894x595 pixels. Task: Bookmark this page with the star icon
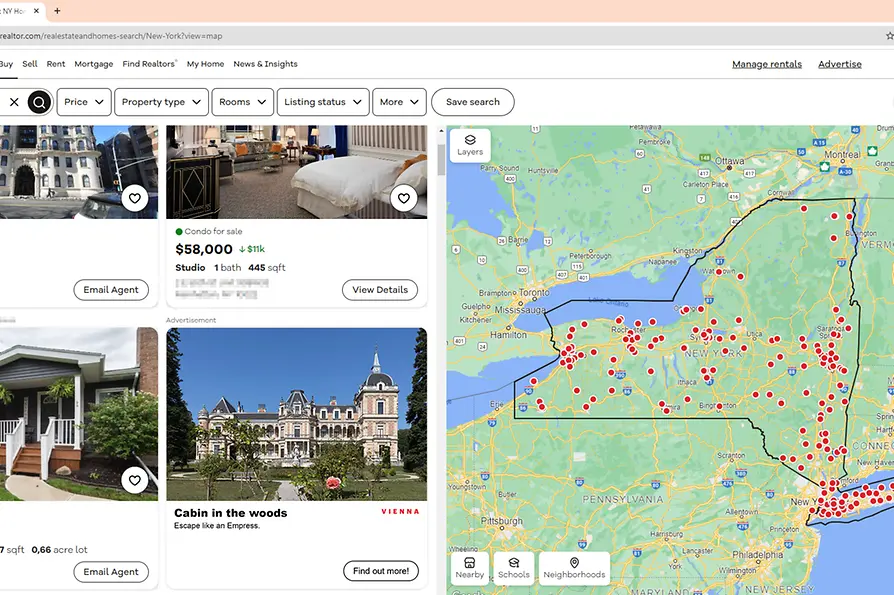(x=889, y=36)
